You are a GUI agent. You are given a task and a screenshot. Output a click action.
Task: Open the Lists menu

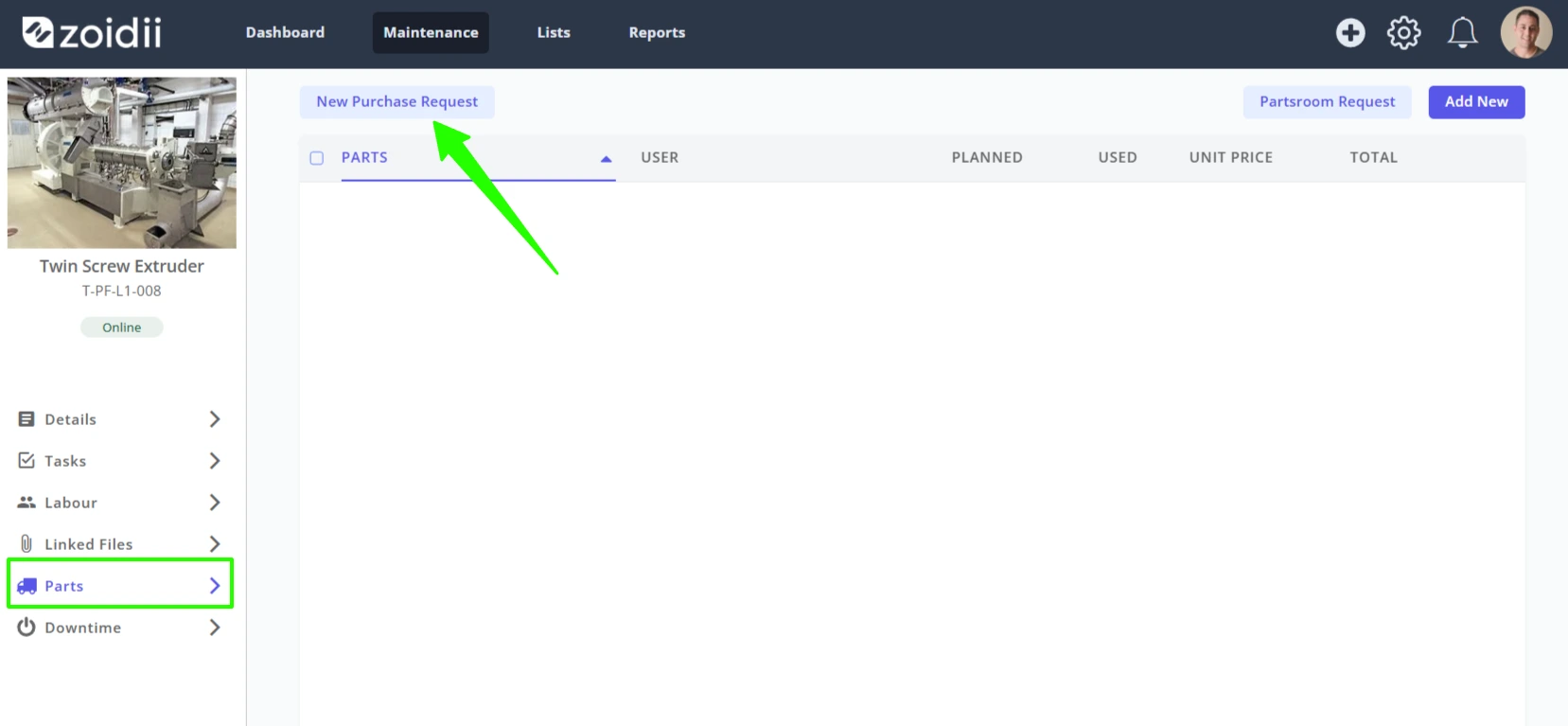click(554, 32)
